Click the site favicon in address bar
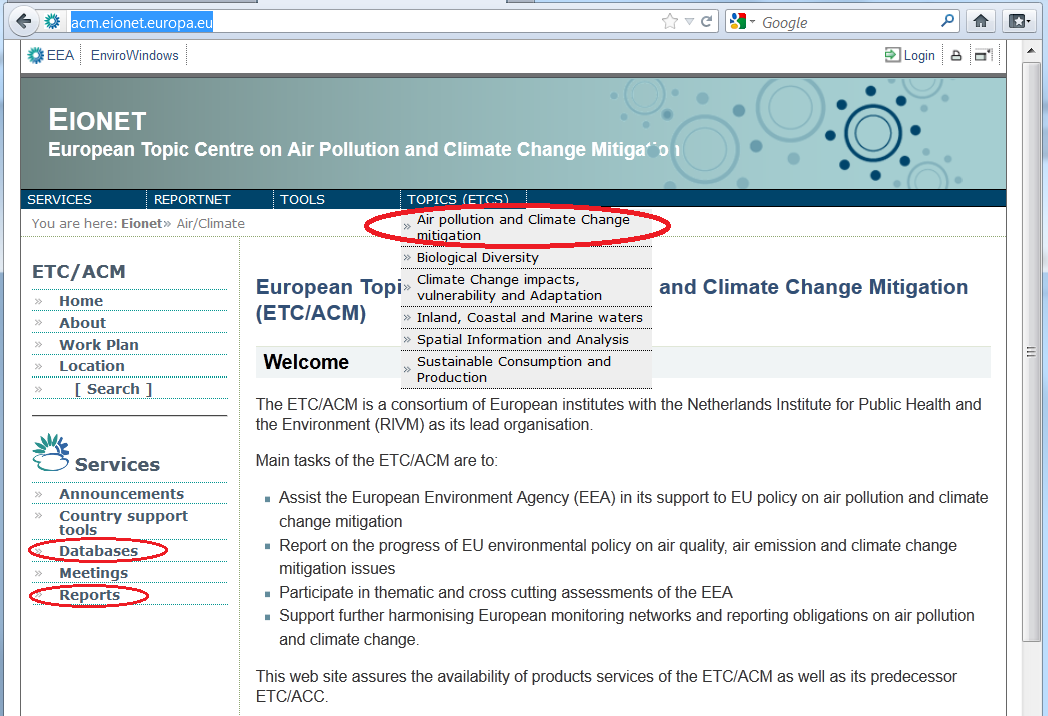The width and height of the screenshot is (1048, 716). tap(52, 21)
